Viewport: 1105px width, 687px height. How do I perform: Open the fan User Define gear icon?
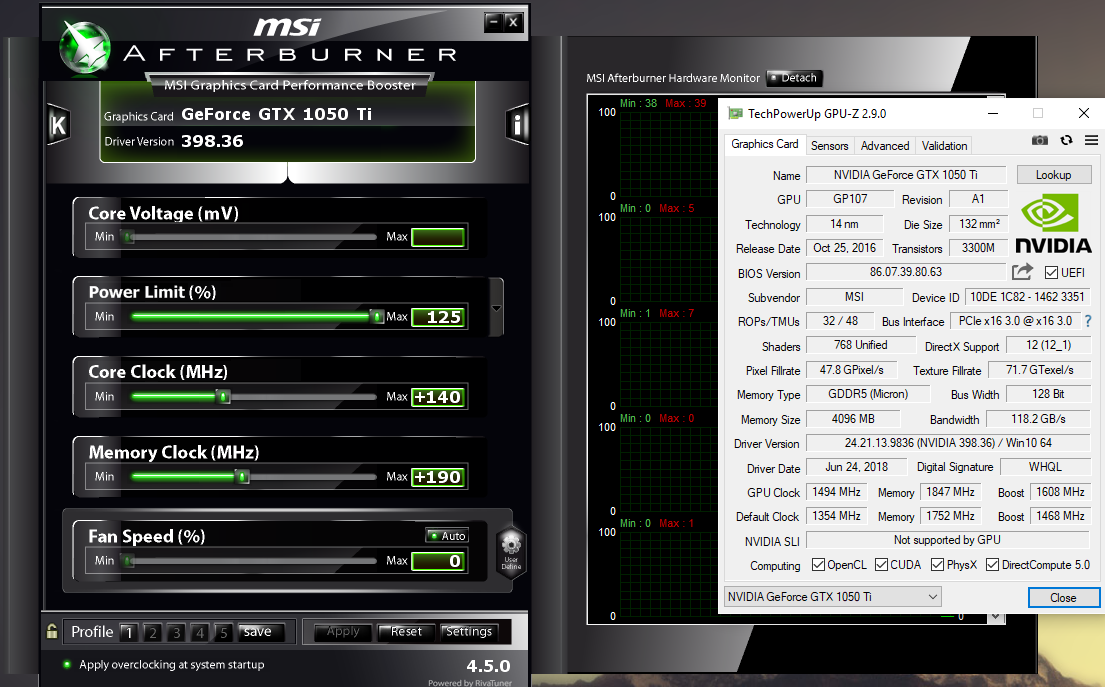pyautogui.click(x=511, y=552)
